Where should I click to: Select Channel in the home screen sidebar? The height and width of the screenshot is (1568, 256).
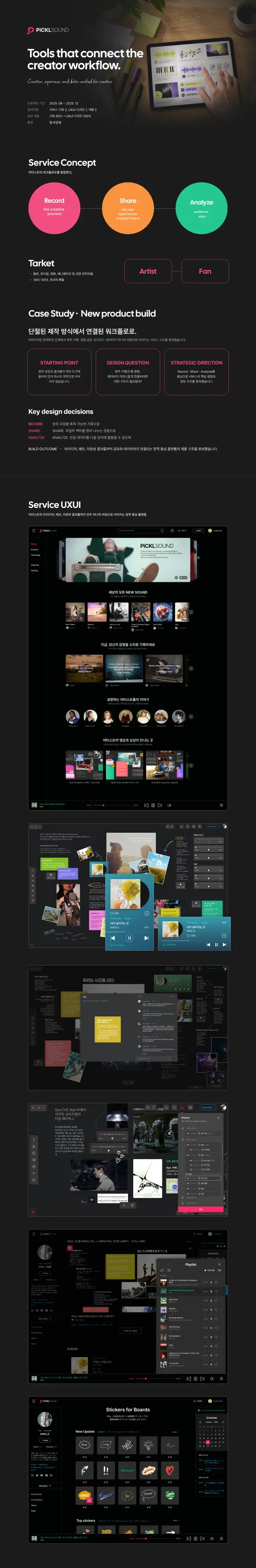[35, 565]
